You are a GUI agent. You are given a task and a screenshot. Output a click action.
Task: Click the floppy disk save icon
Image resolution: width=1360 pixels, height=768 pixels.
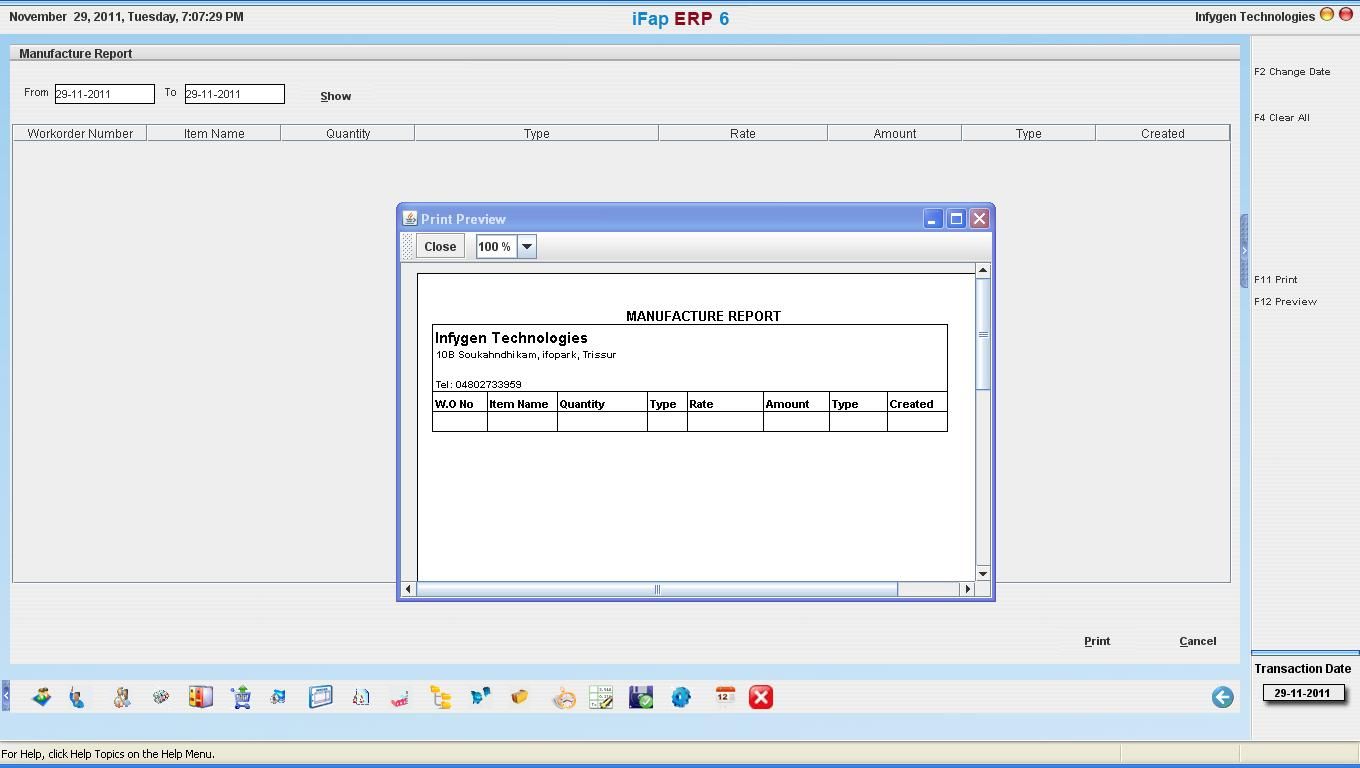(x=641, y=697)
